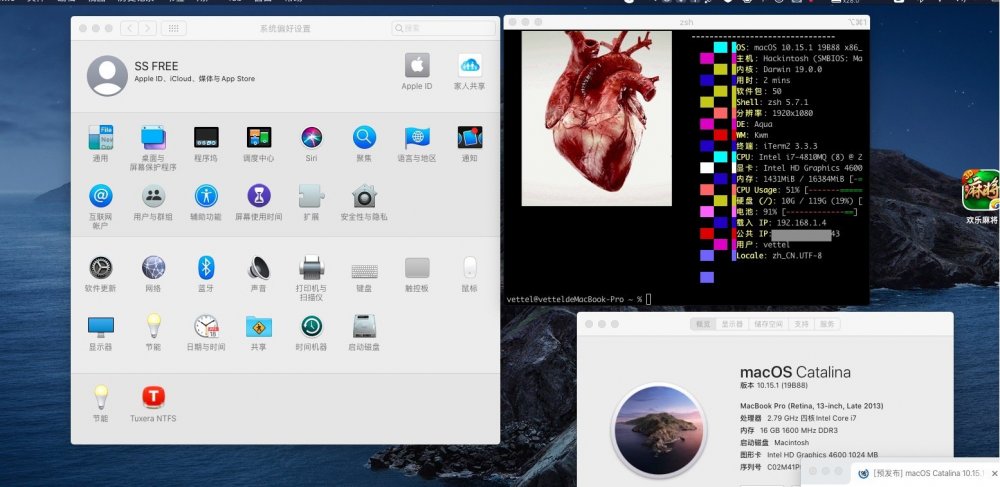Click 'OS: macOS 10.15.1' terminal line
The width and height of the screenshot is (1000, 487).
pos(798,47)
